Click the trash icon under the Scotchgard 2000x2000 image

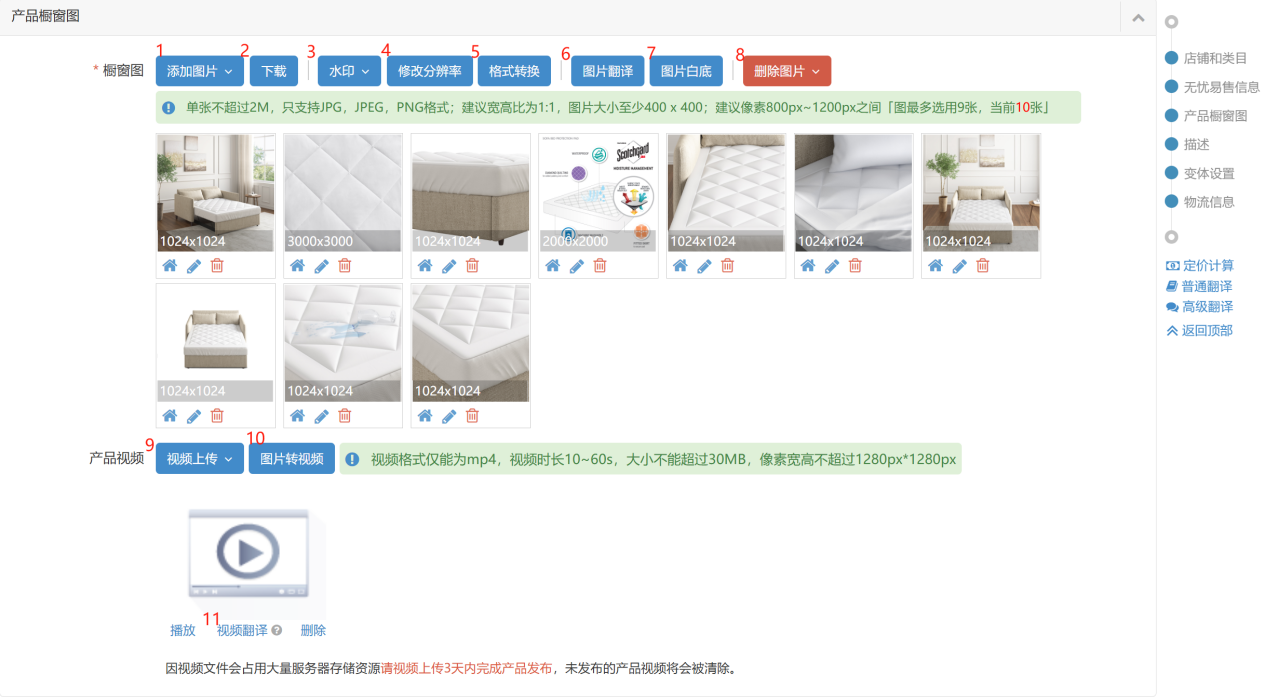[600, 266]
